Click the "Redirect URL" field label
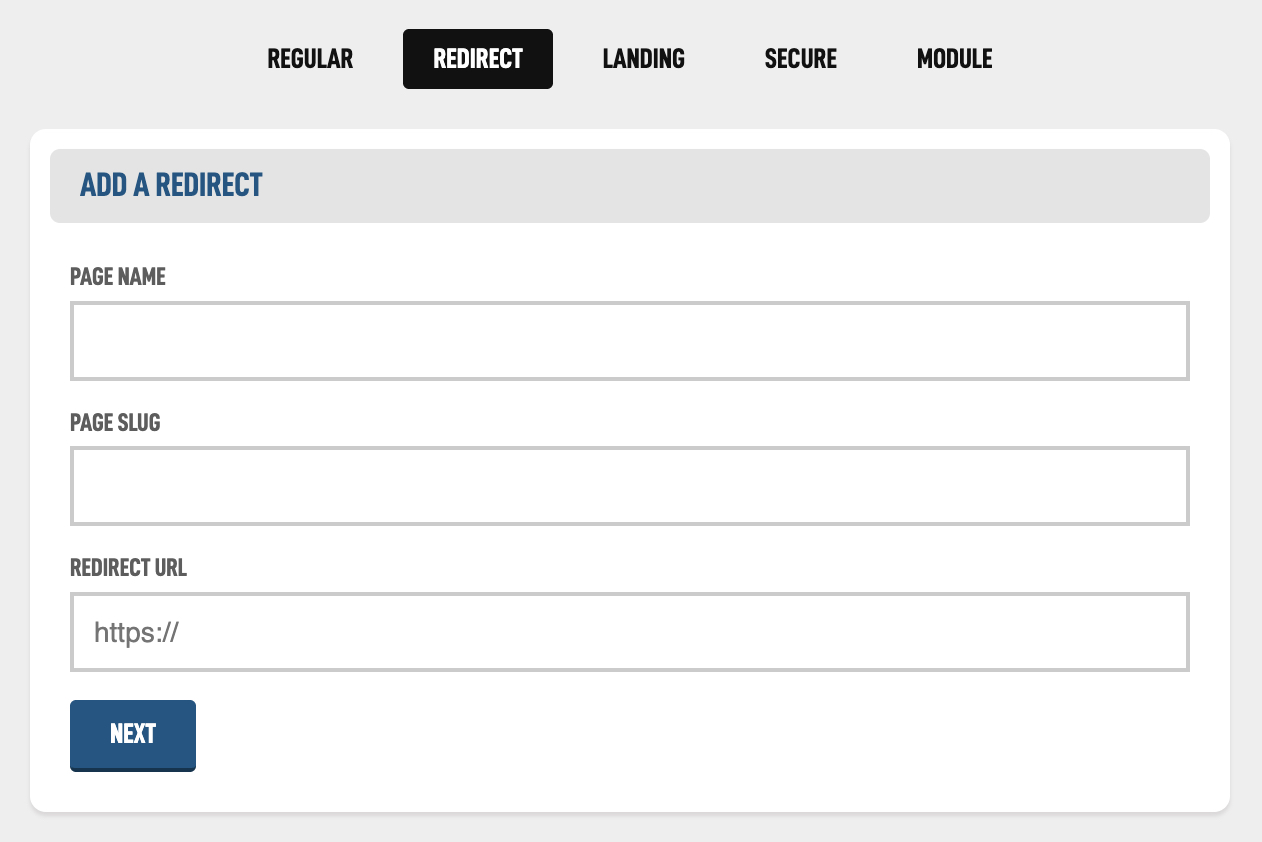The height and width of the screenshot is (842, 1262). click(128, 568)
